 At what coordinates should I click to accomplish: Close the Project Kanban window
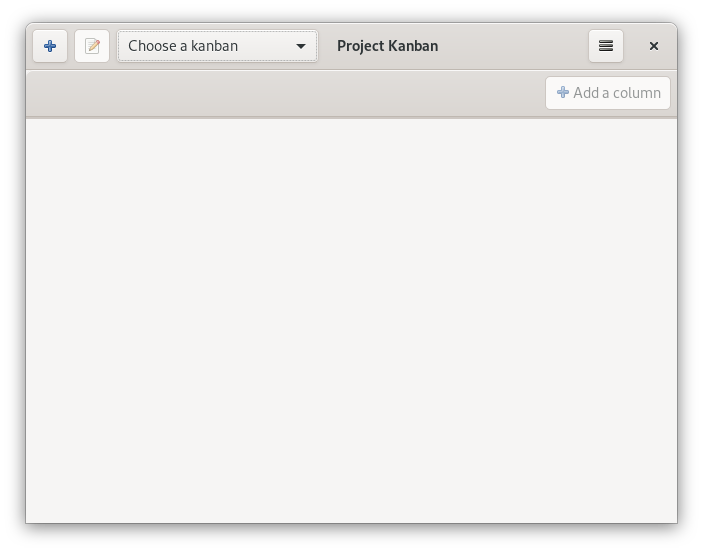pyautogui.click(x=654, y=46)
